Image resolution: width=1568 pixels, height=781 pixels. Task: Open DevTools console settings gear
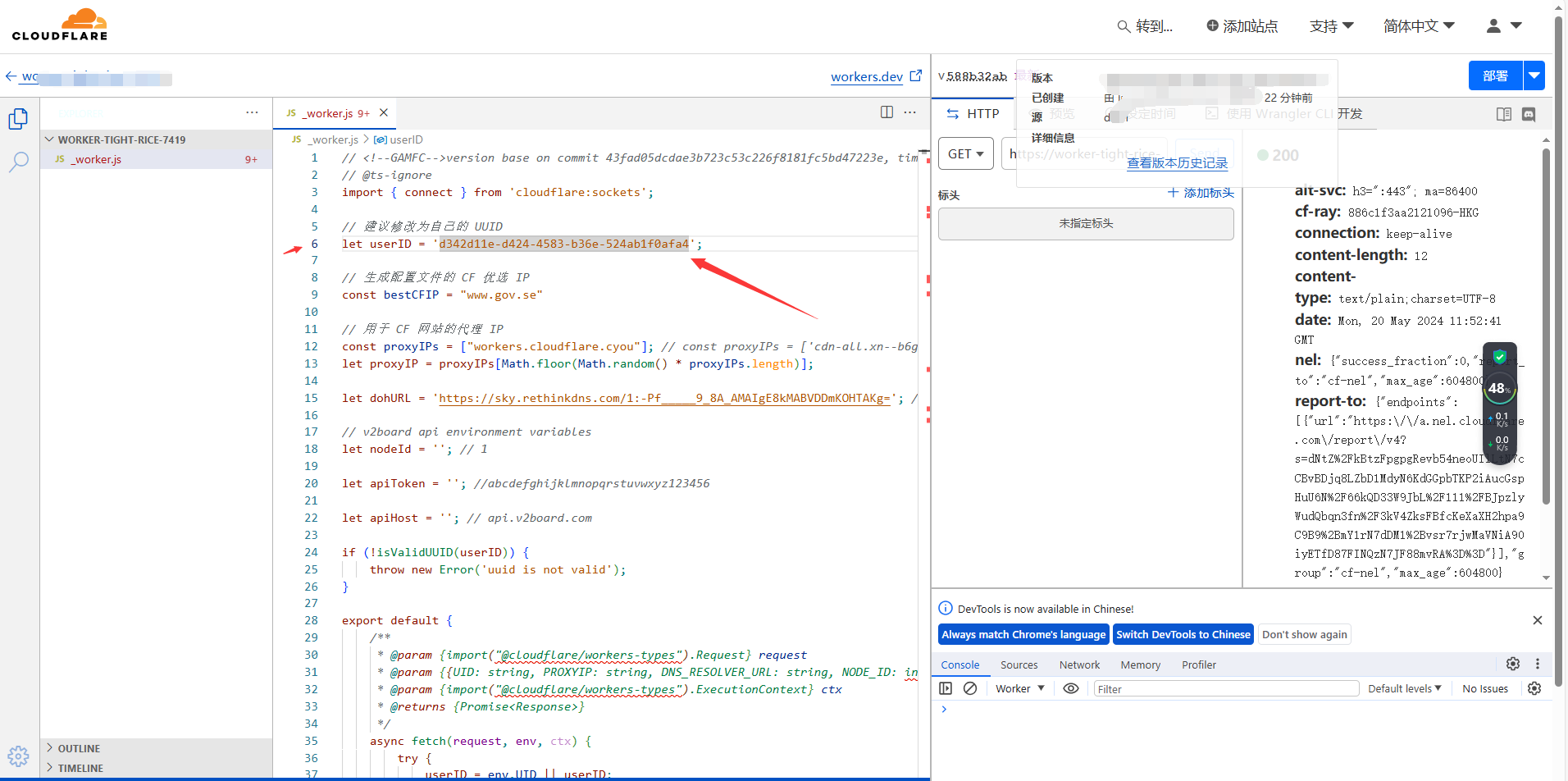click(x=1534, y=688)
